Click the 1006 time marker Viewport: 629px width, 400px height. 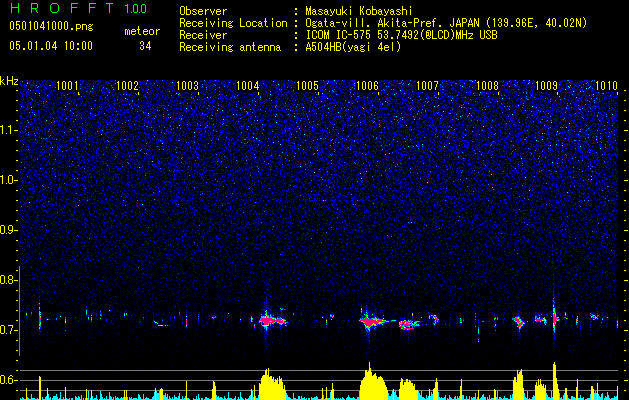tap(367, 85)
